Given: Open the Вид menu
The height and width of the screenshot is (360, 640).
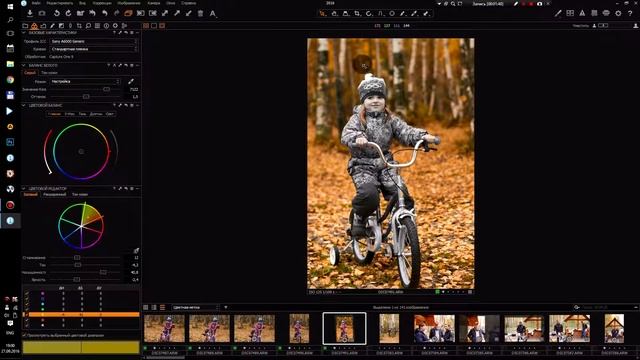Looking at the screenshot, I should tap(82, 3).
